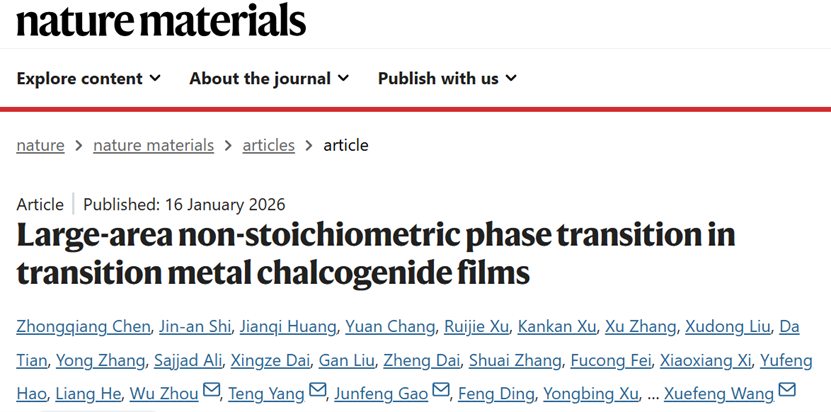Click the envelope icon after Xuefeng Wang
Screen dimensions: 831x412
[x=787, y=391]
